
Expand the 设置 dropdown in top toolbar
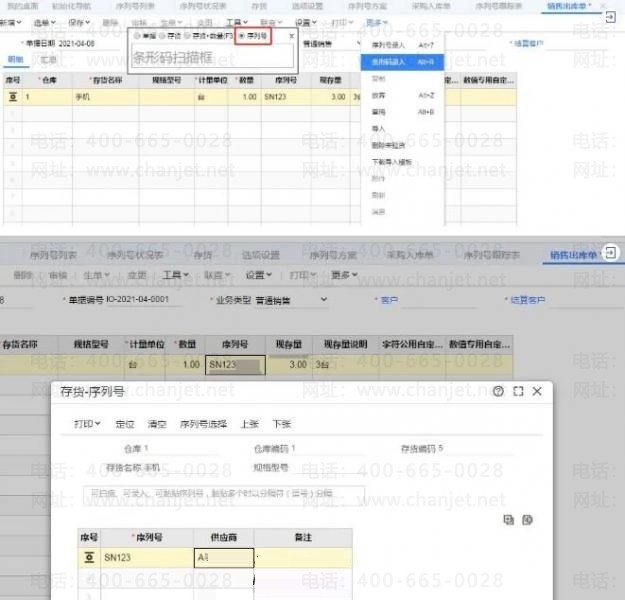(306, 22)
